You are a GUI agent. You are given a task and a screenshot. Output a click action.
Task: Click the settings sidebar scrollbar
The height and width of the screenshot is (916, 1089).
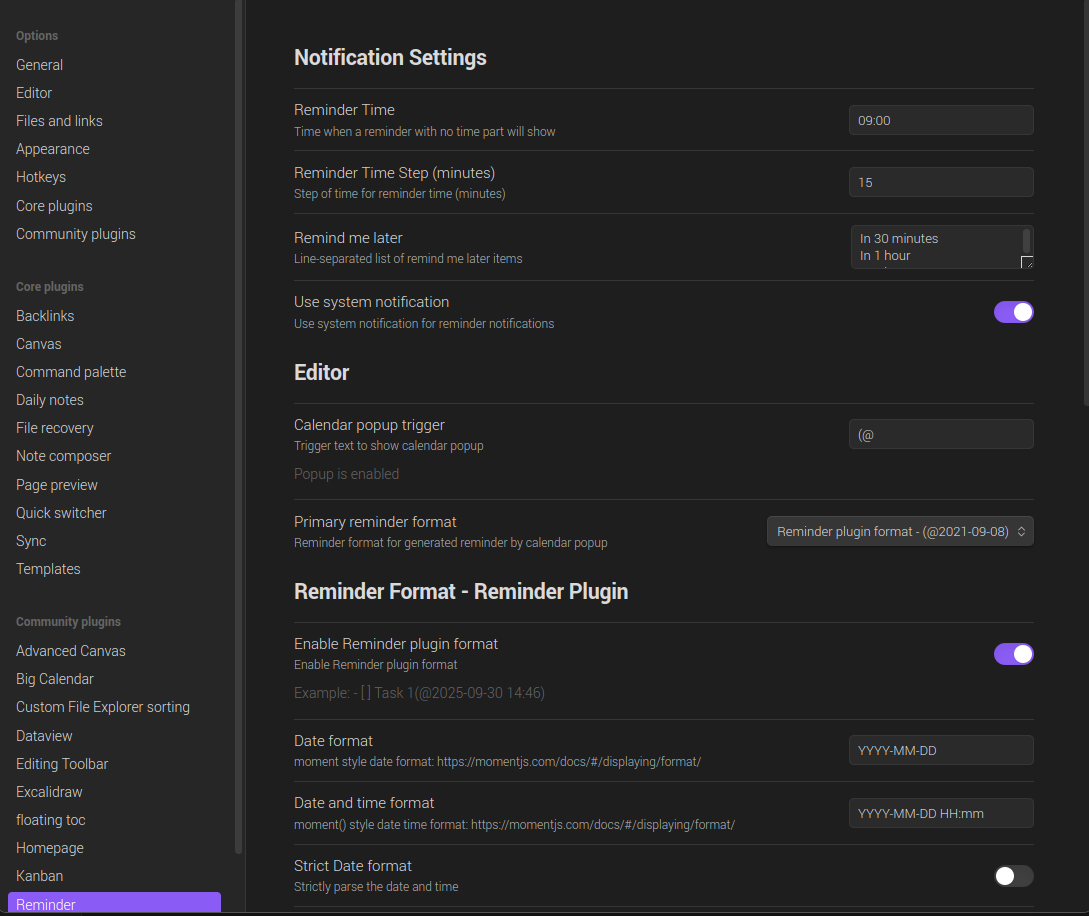(x=238, y=400)
